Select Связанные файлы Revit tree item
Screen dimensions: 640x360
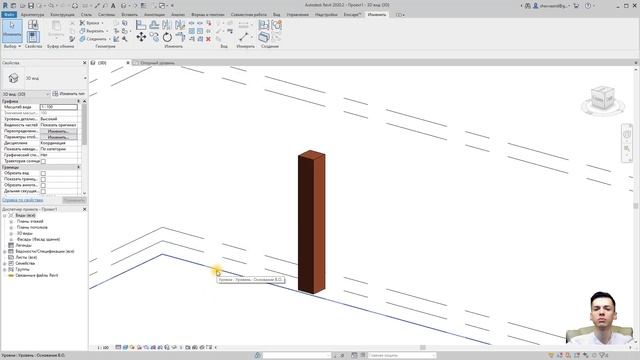36,276
